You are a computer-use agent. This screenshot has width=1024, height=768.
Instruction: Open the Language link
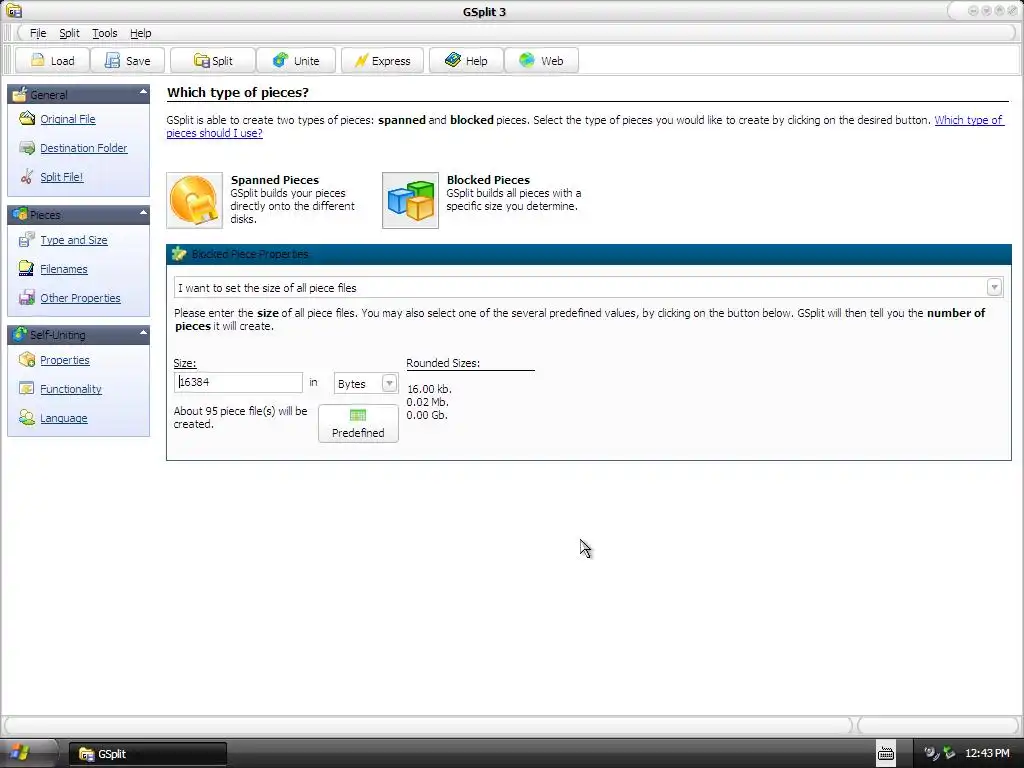pyautogui.click(x=63, y=418)
